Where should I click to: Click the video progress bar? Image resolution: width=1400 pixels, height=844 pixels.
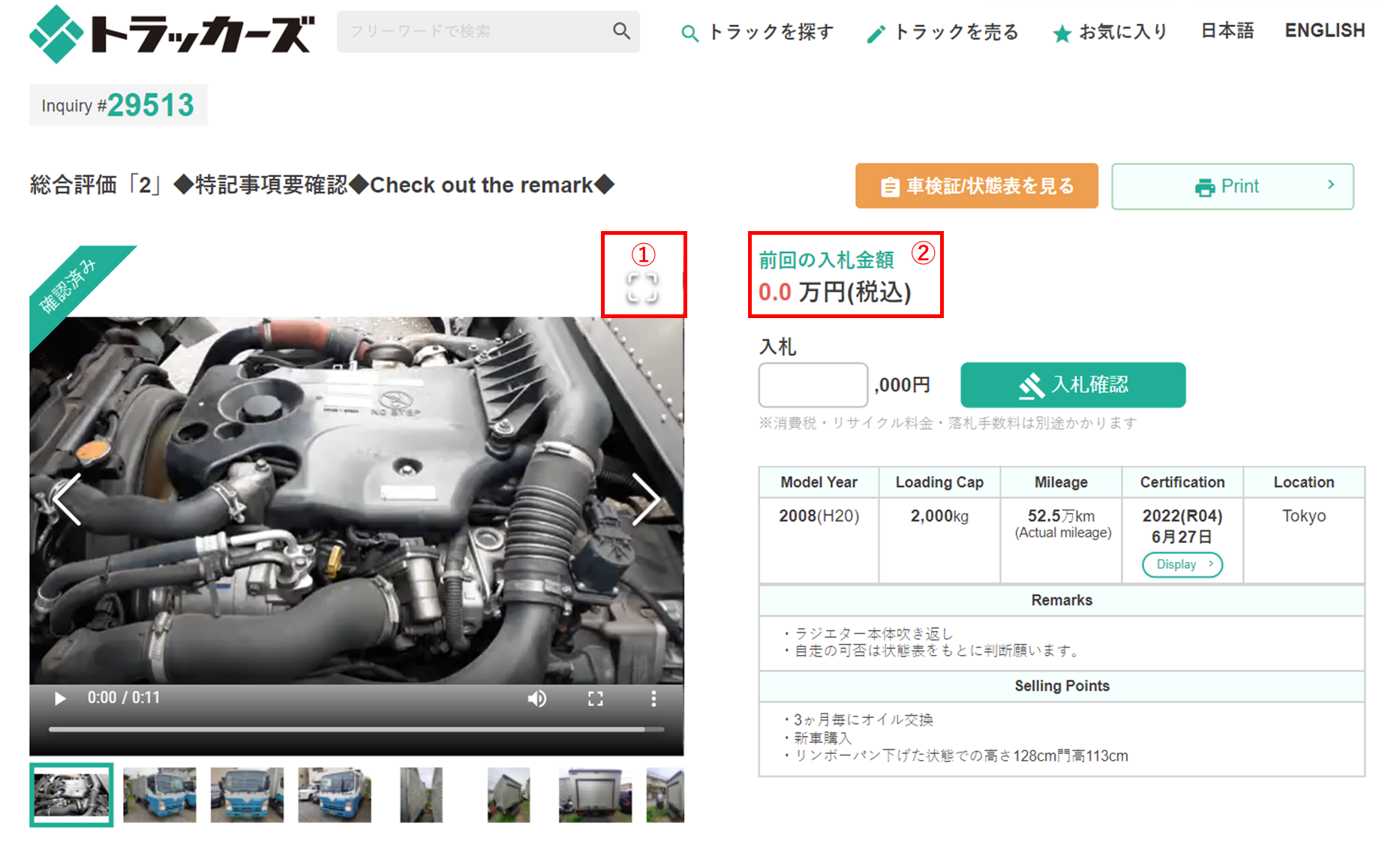(x=356, y=728)
